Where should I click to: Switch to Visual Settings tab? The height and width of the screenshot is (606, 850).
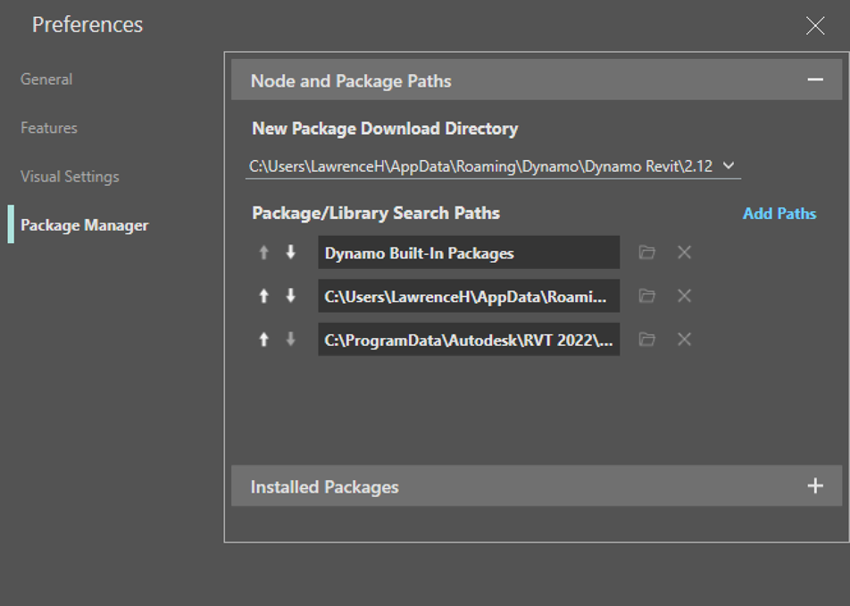(69, 177)
